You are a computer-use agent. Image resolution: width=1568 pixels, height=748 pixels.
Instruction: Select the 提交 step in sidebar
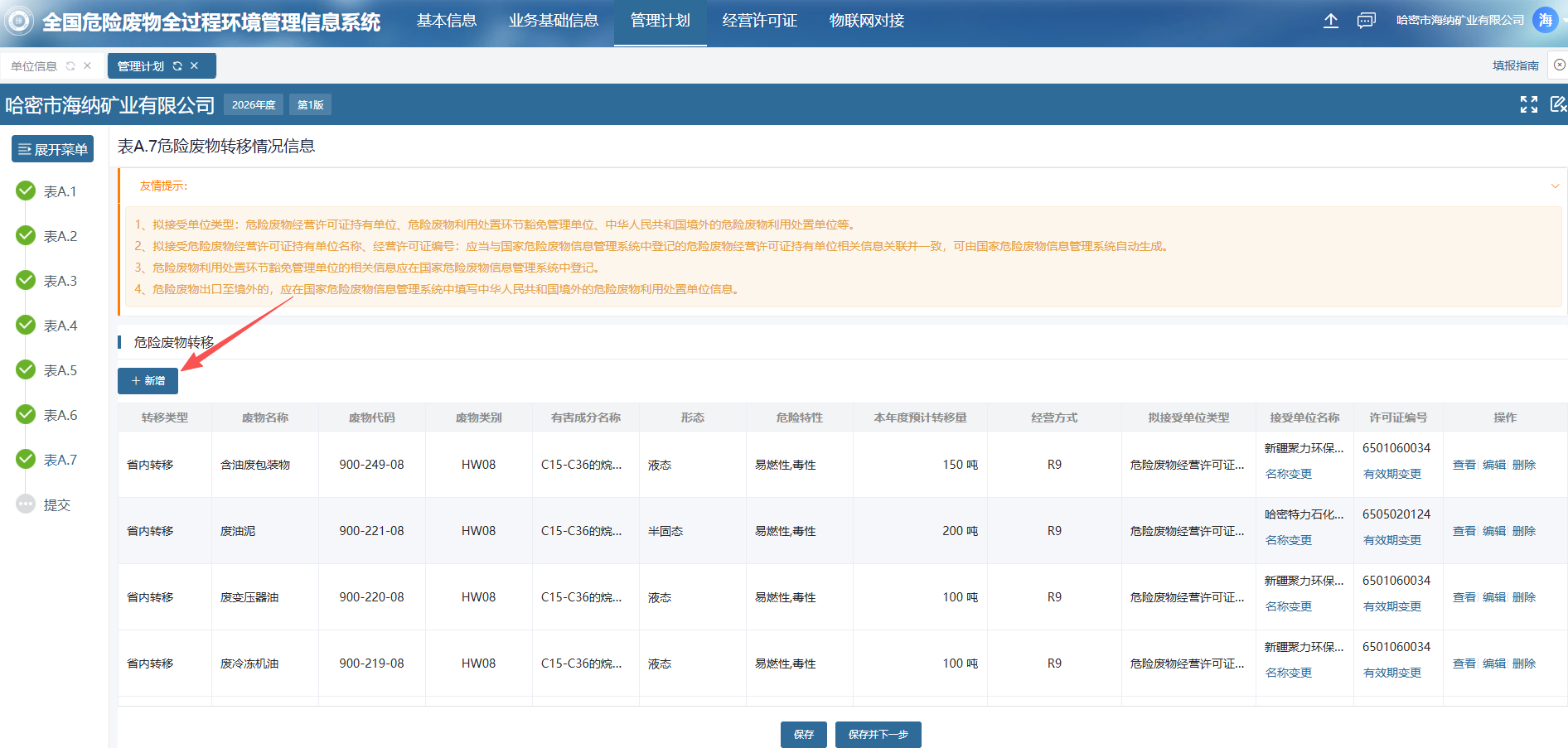pyautogui.click(x=56, y=504)
